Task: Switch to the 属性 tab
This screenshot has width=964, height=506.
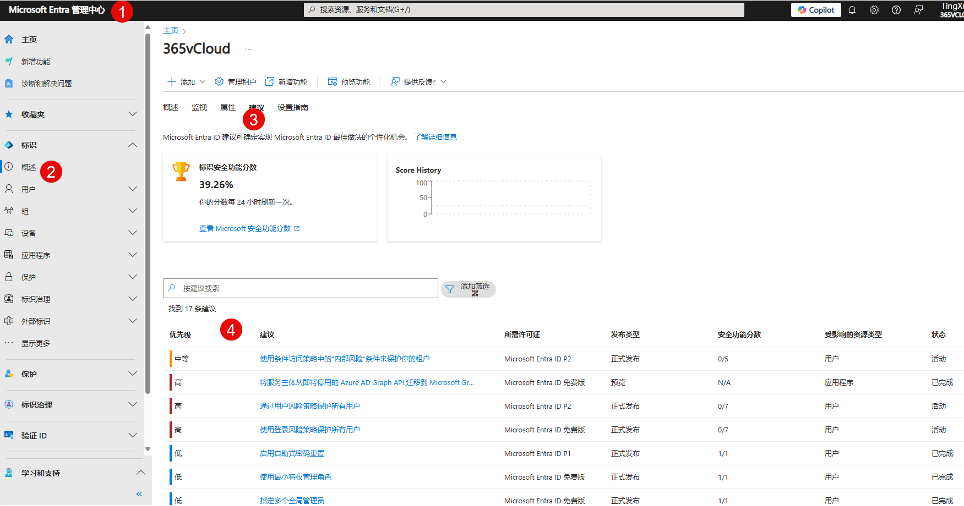Action: coord(227,108)
